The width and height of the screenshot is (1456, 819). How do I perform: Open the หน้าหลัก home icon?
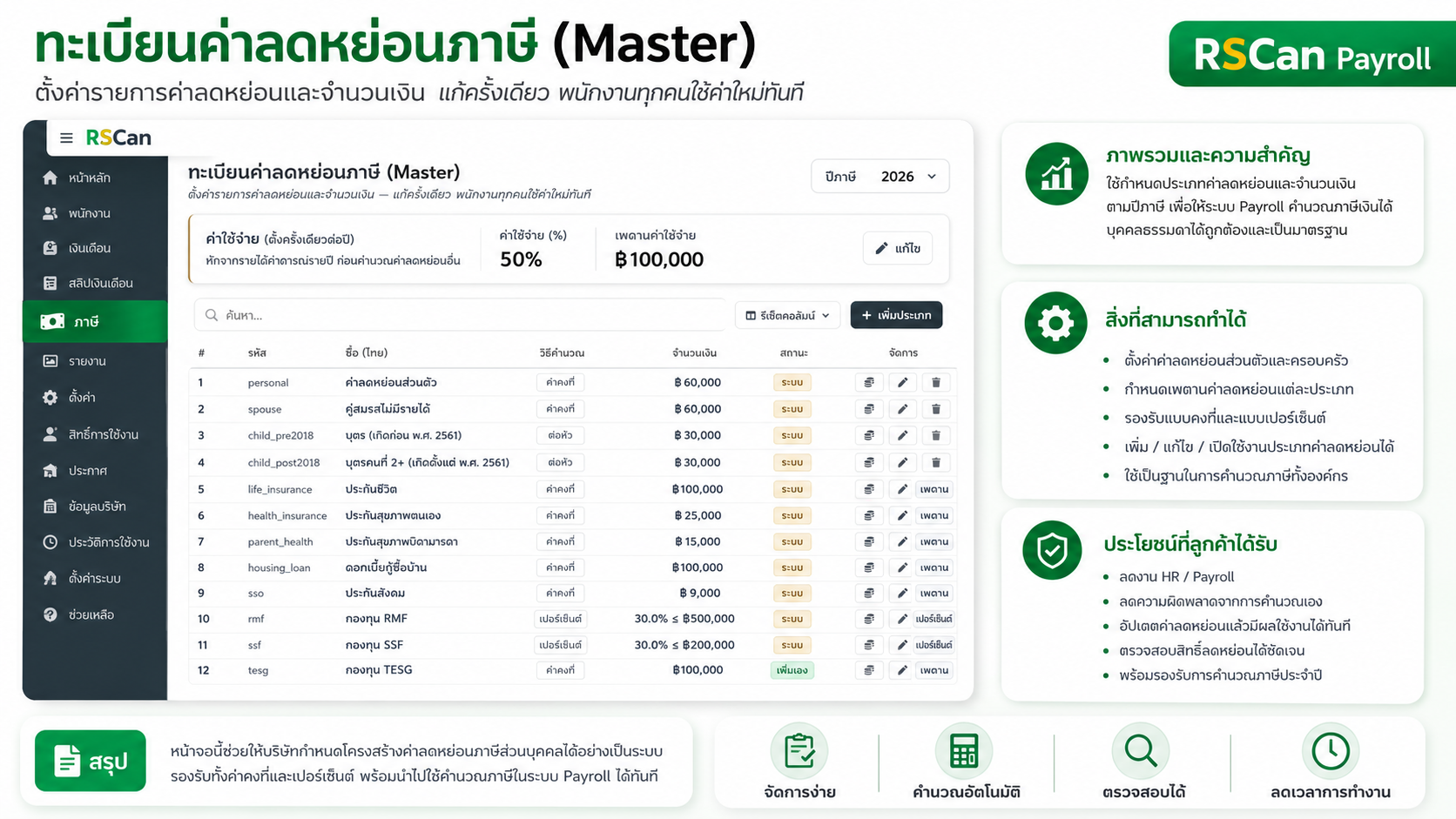click(51, 178)
